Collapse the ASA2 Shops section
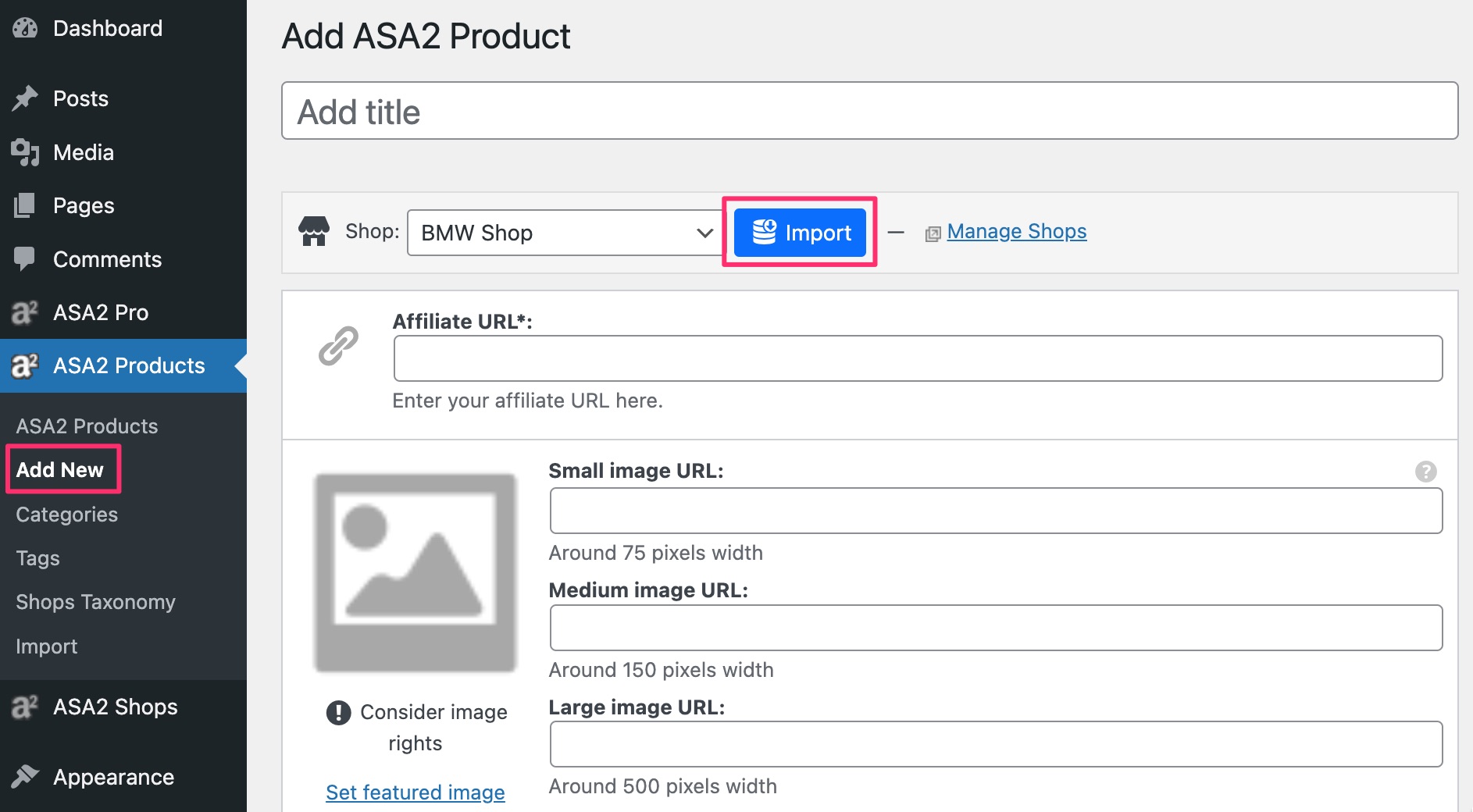The width and height of the screenshot is (1473, 812). 114,707
